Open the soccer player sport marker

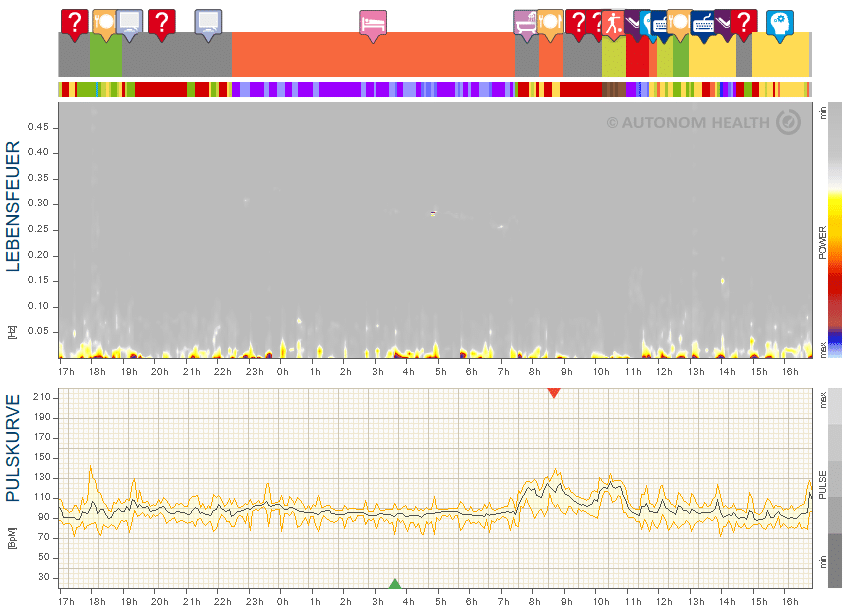(613, 24)
